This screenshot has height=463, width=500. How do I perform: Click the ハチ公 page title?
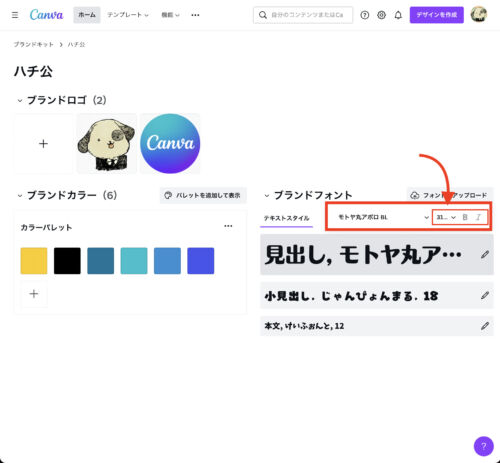coord(33,71)
